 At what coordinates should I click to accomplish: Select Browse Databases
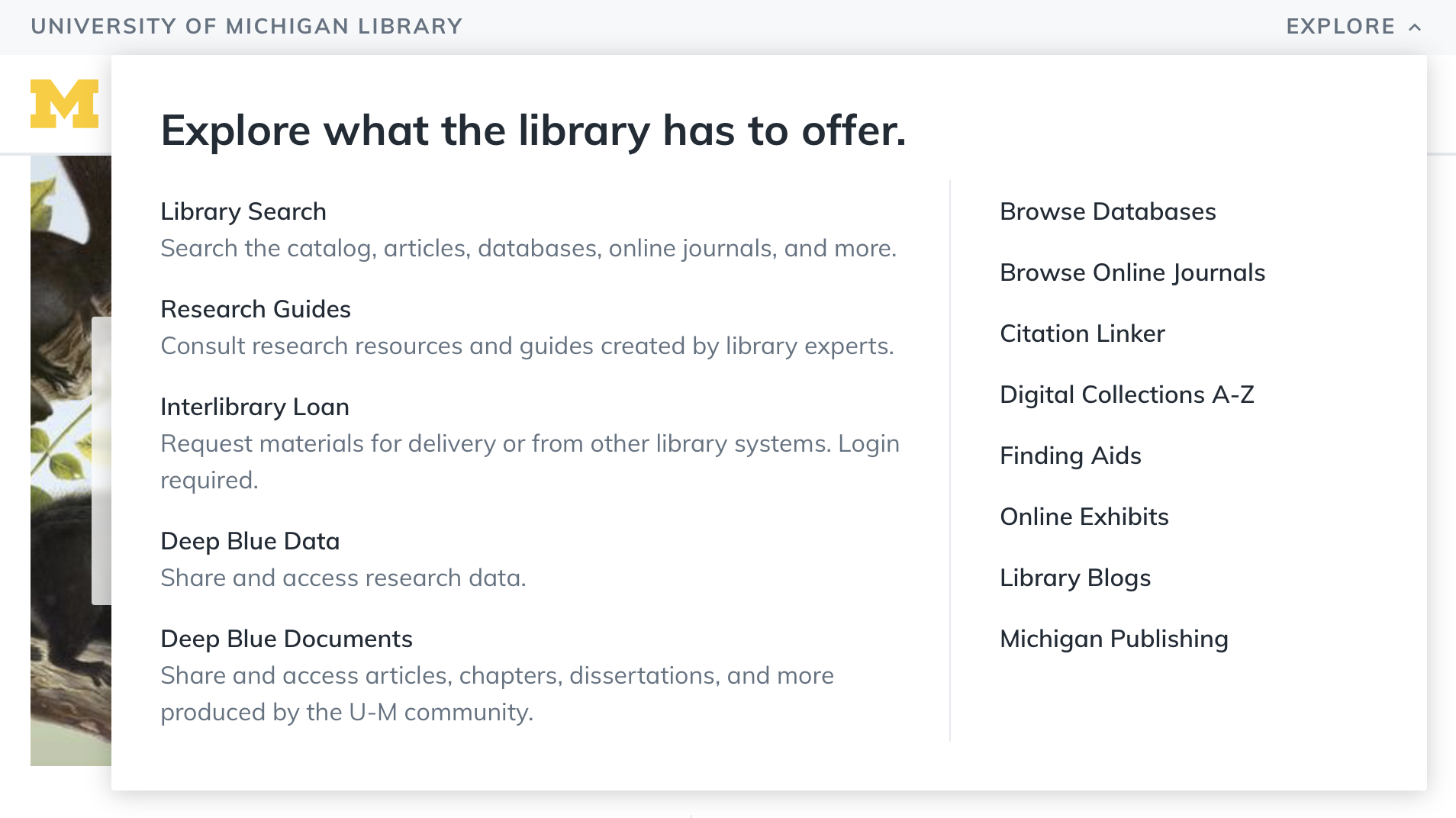[1108, 211]
